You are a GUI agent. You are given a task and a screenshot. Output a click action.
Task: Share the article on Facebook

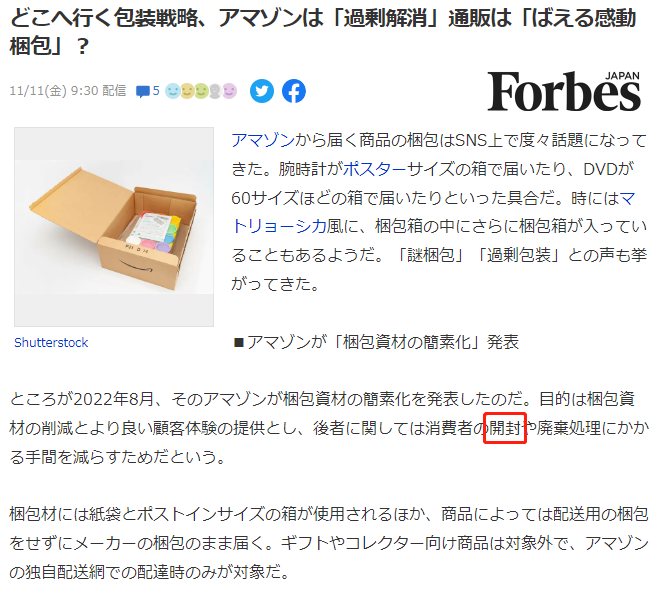click(x=294, y=91)
